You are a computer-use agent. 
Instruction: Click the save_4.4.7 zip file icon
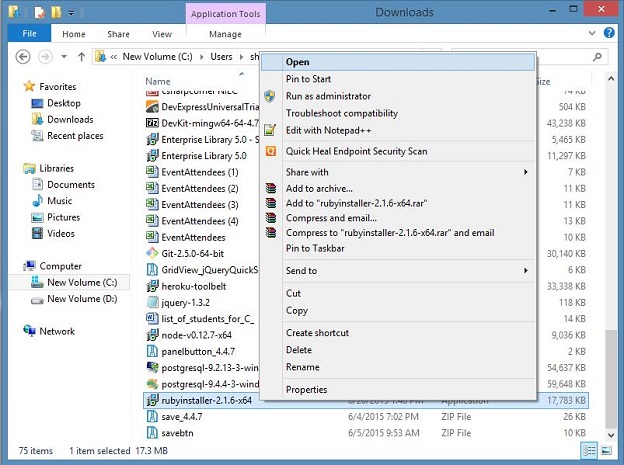coord(152,416)
